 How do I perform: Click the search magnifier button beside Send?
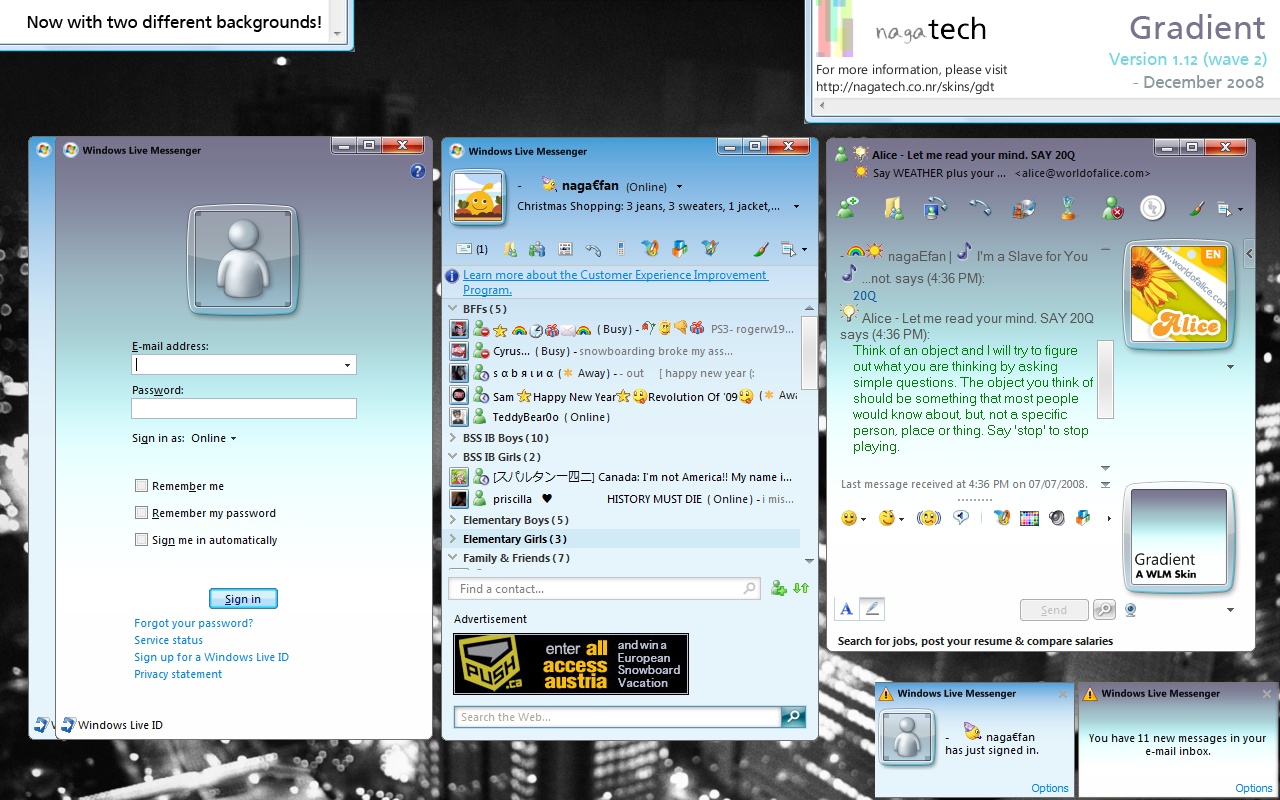pos(1103,609)
